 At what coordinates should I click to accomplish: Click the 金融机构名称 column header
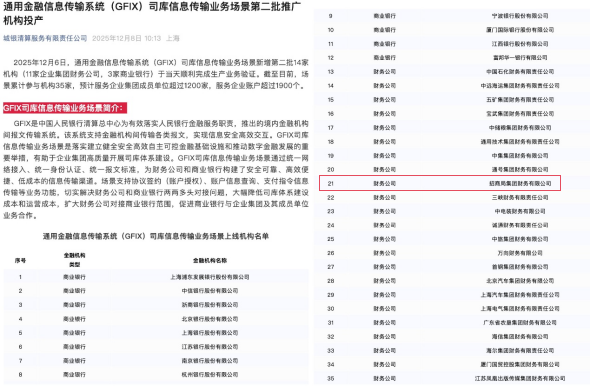[210, 260]
